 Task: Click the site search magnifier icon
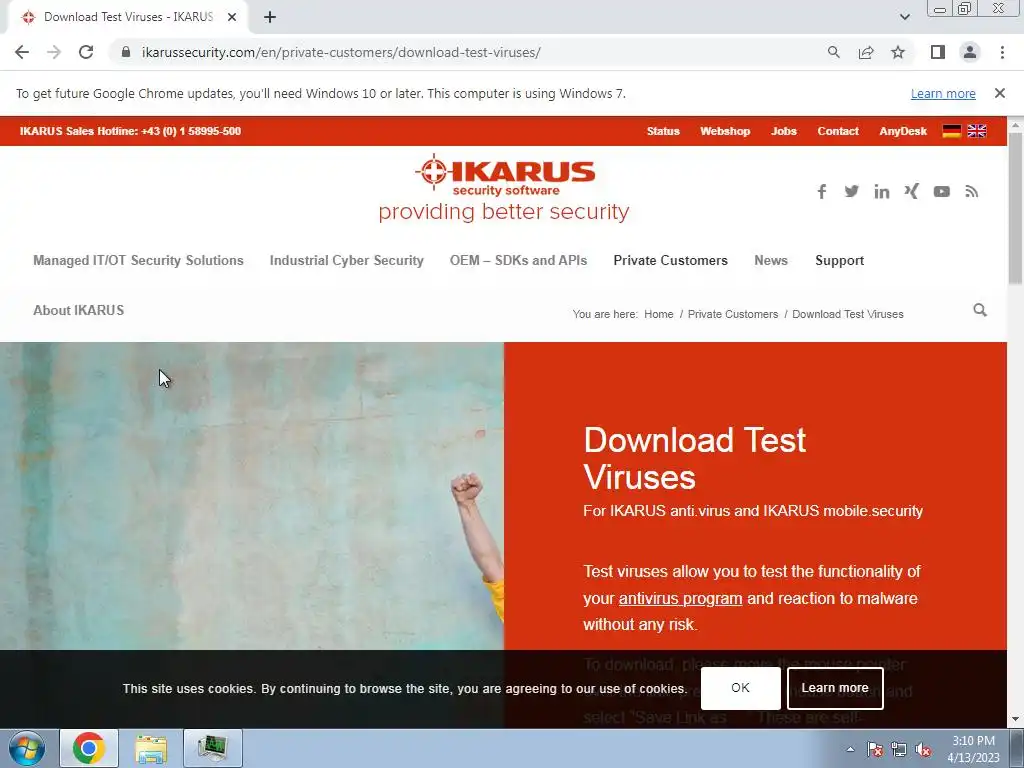tap(980, 310)
